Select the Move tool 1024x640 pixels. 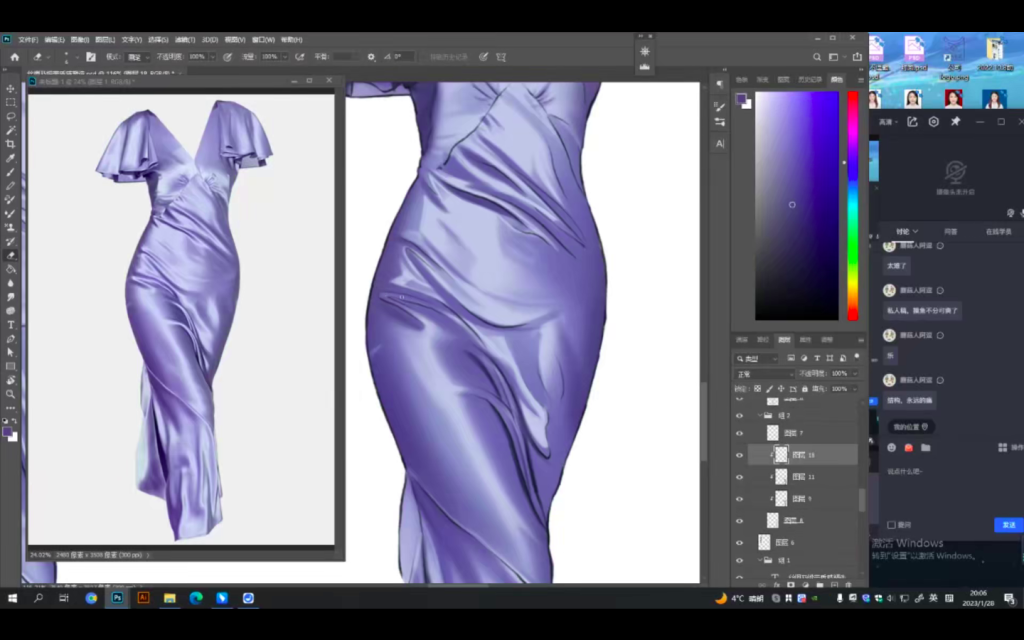11,89
